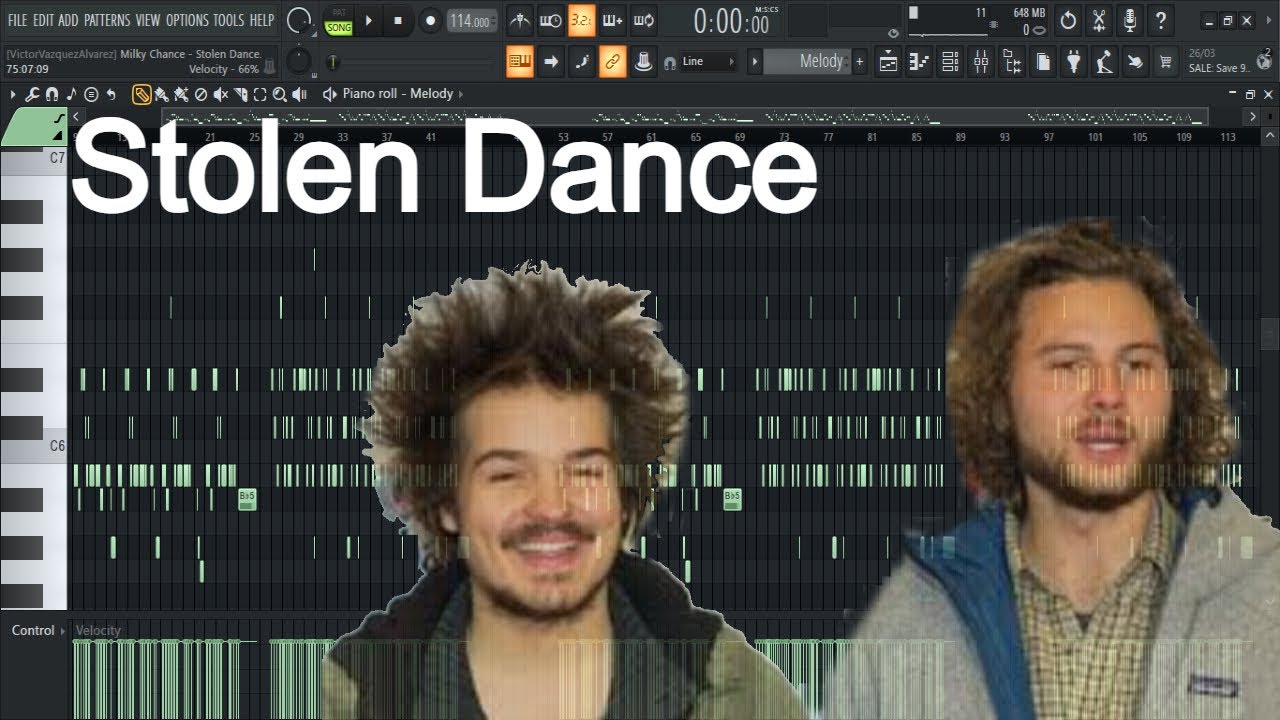Viewport: 1280px width, 720px height.
Task: Select the Mute tool in piano roll
Action: coord(221,94)
